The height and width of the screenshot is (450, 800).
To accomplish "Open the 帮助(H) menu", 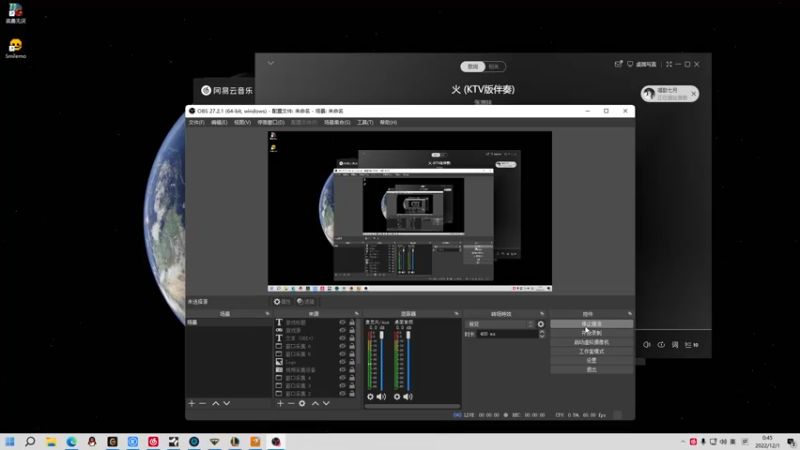I will tap(388, 122).
